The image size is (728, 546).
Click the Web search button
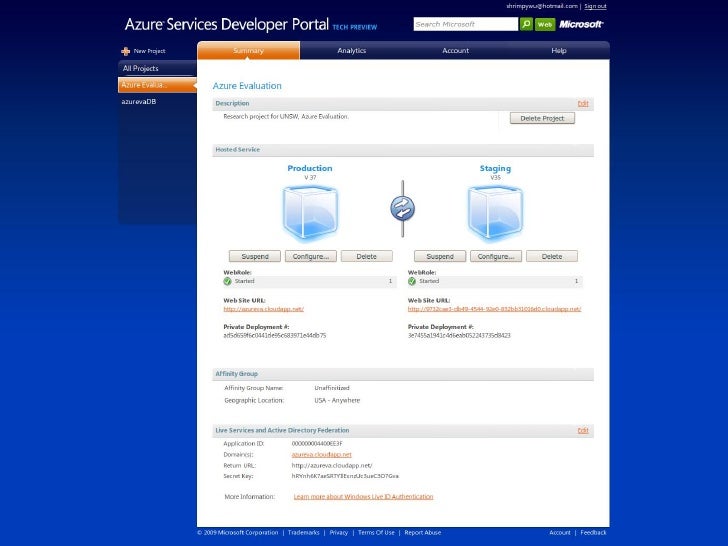(545, 24)
